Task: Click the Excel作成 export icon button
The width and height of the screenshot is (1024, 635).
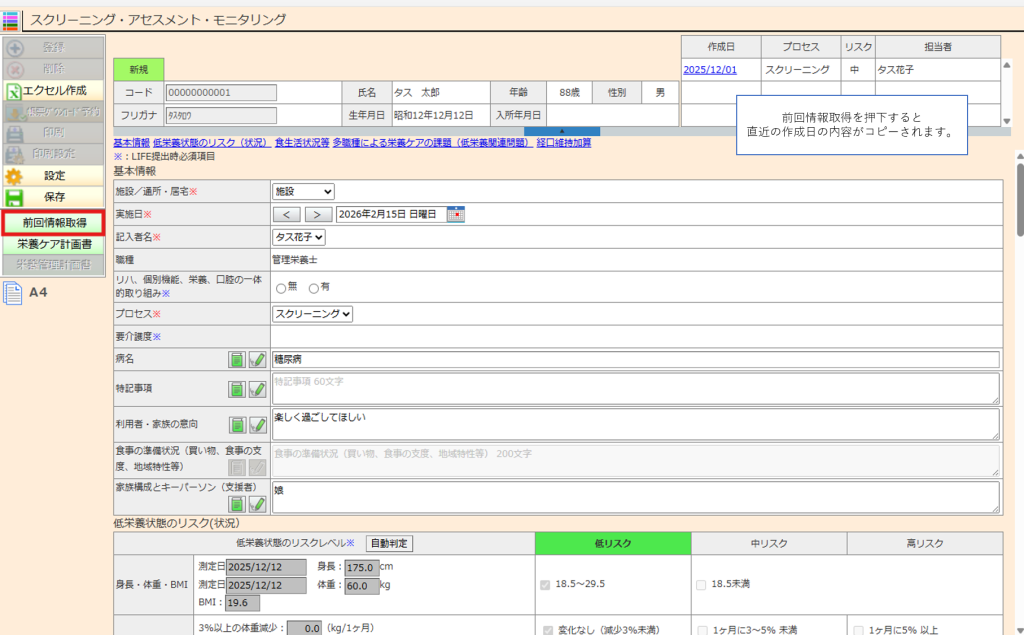Action: pyautogui.click(x=53, y=90)
